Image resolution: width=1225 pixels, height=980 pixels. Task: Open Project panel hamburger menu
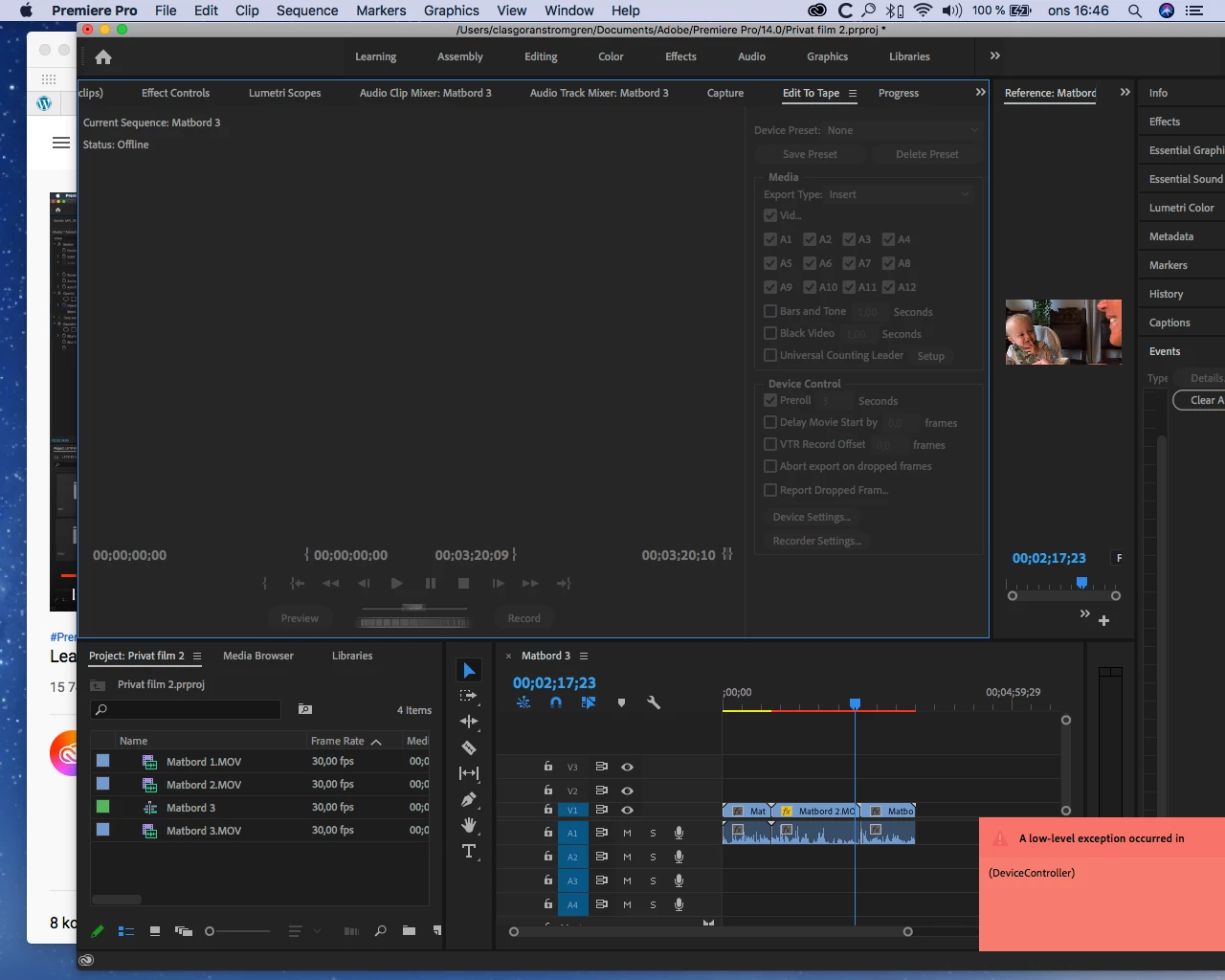(x=197, y=657)
